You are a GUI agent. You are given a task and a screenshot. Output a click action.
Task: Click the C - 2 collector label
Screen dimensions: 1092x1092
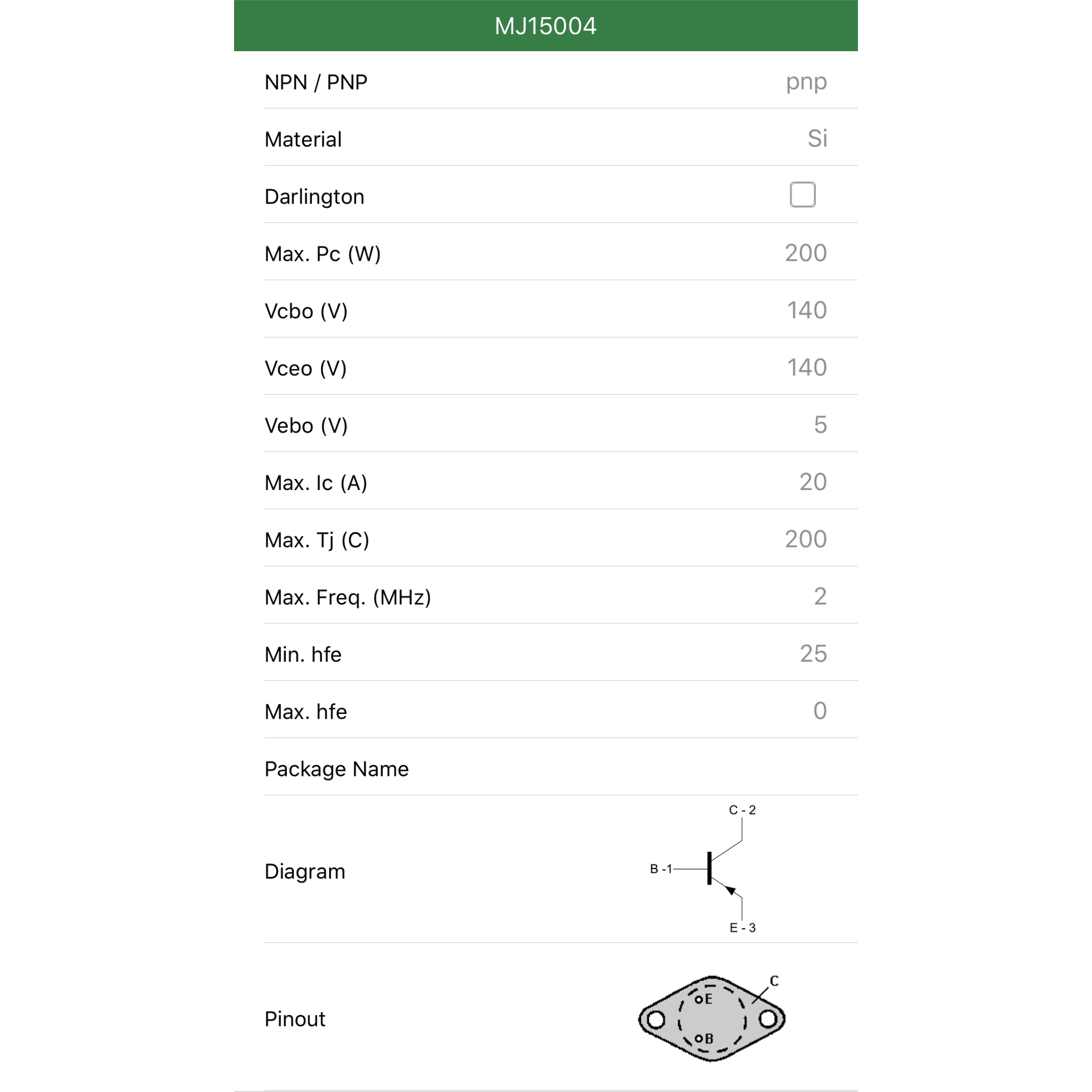(x=742, y=810)
